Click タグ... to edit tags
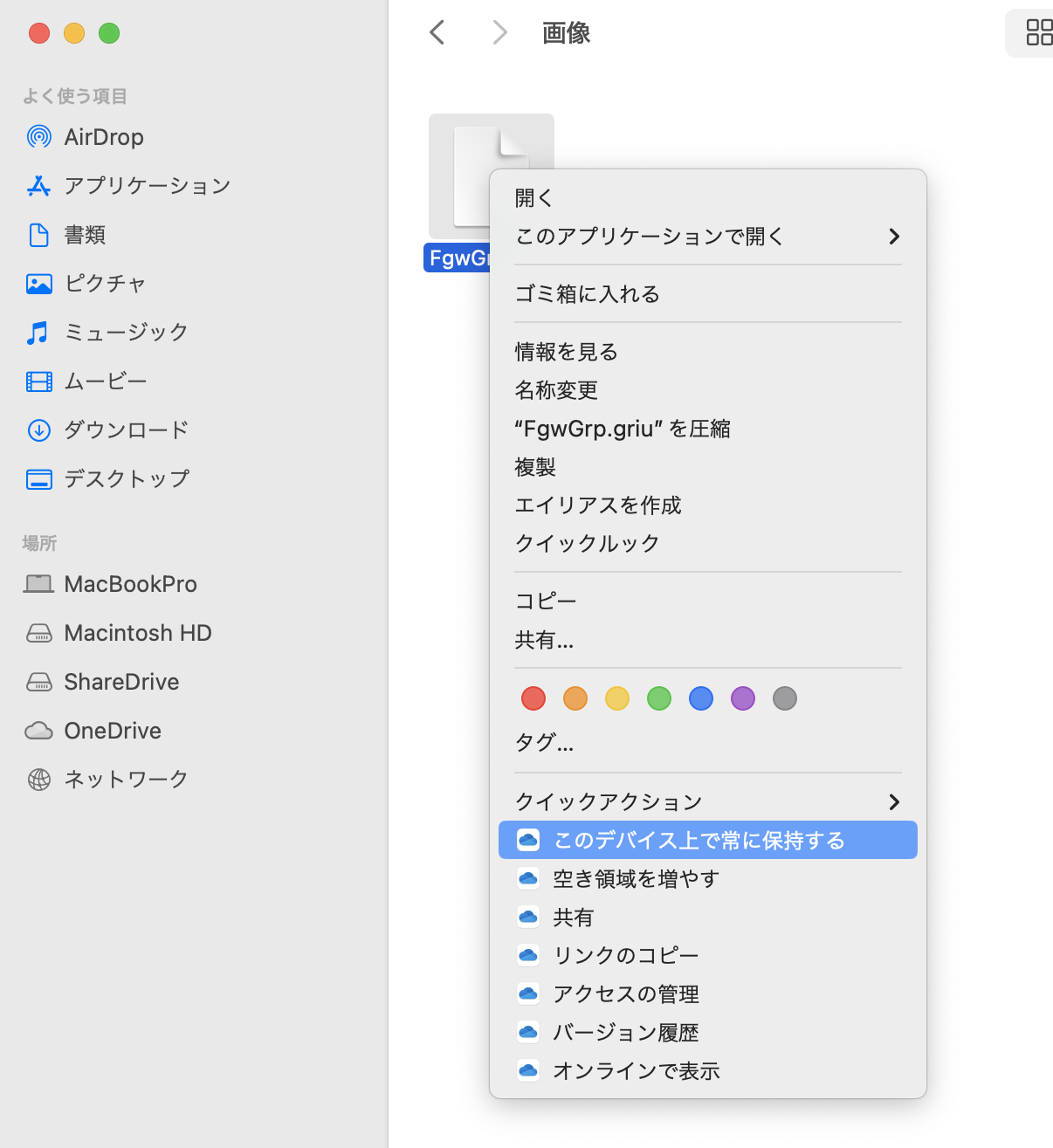The image size is (1053, 1148). click(x=544, y=743)
